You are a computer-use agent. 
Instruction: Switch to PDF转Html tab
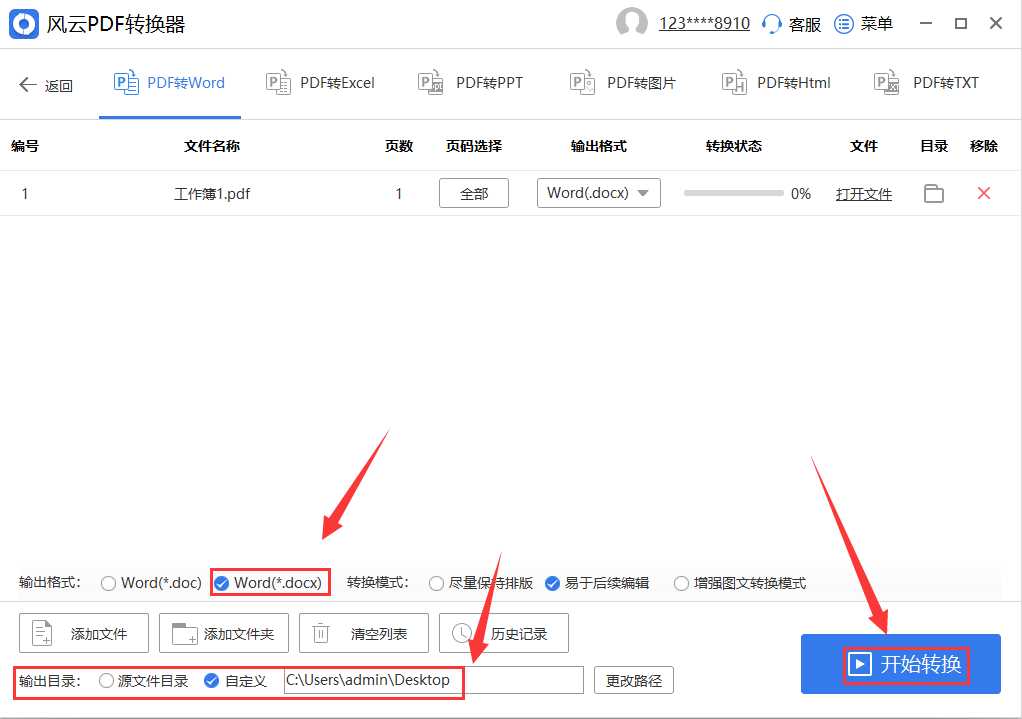coord(776,83)
